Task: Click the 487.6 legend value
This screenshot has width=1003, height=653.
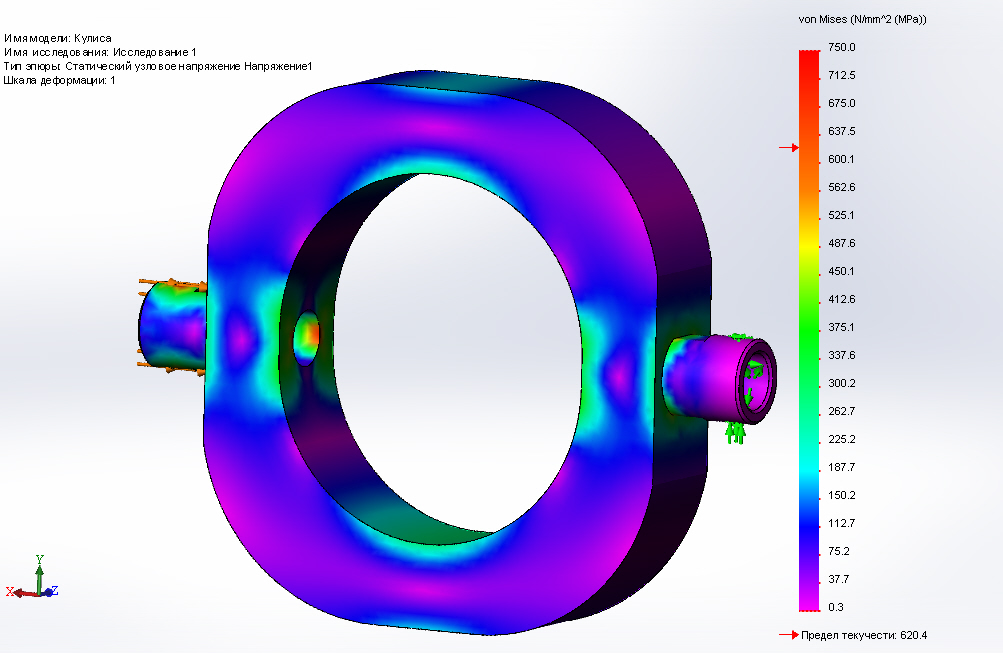Action: [841, 243]
